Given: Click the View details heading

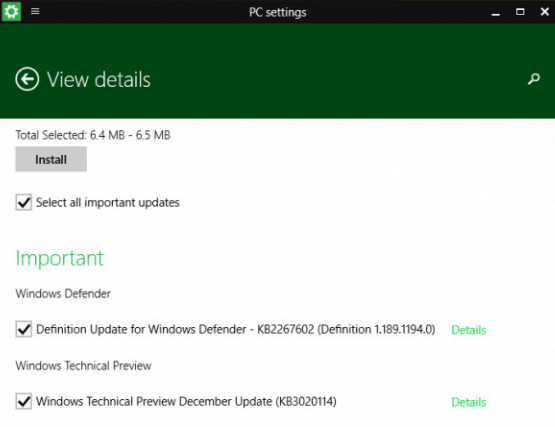Looking at the screenshot, I should coord(99,79).
